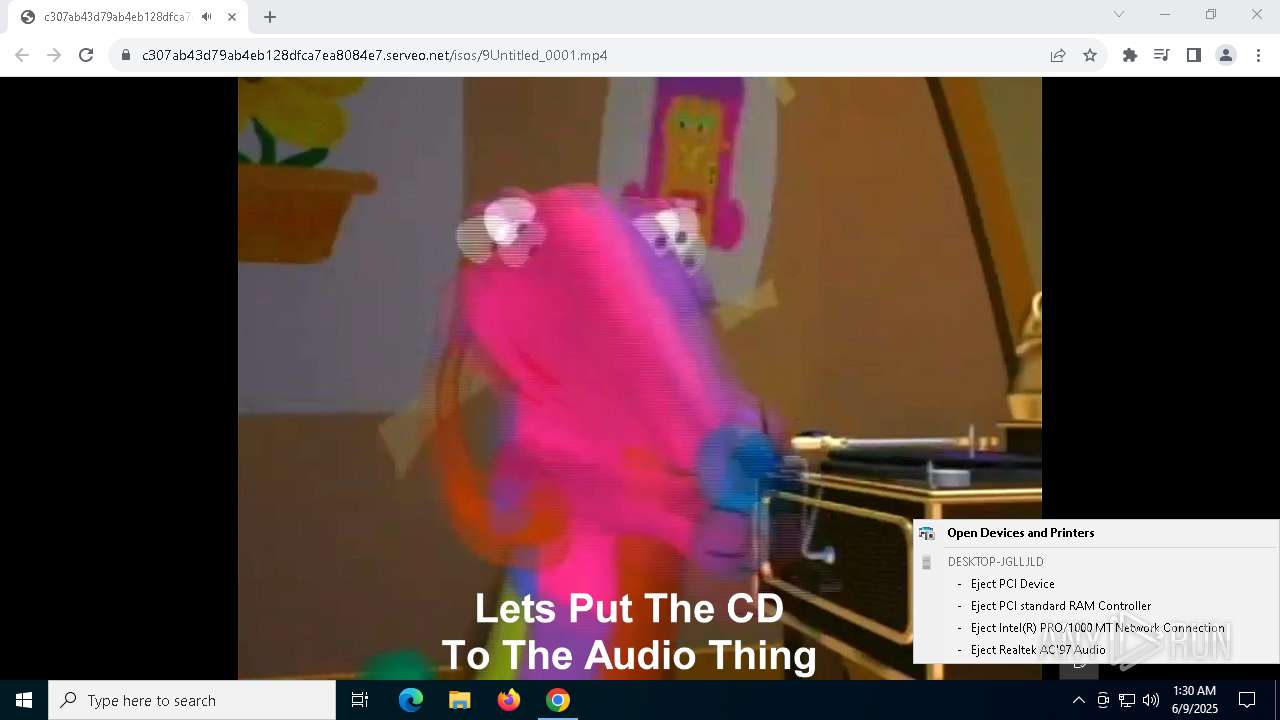Launch Firefox from taskbar
This screenshot has height=720, width=1280.
click(x=509, y=700)
